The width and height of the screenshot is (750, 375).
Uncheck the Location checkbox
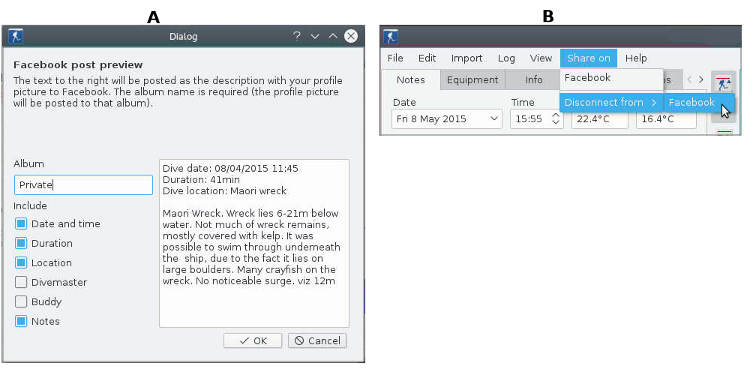click(21, 263)
